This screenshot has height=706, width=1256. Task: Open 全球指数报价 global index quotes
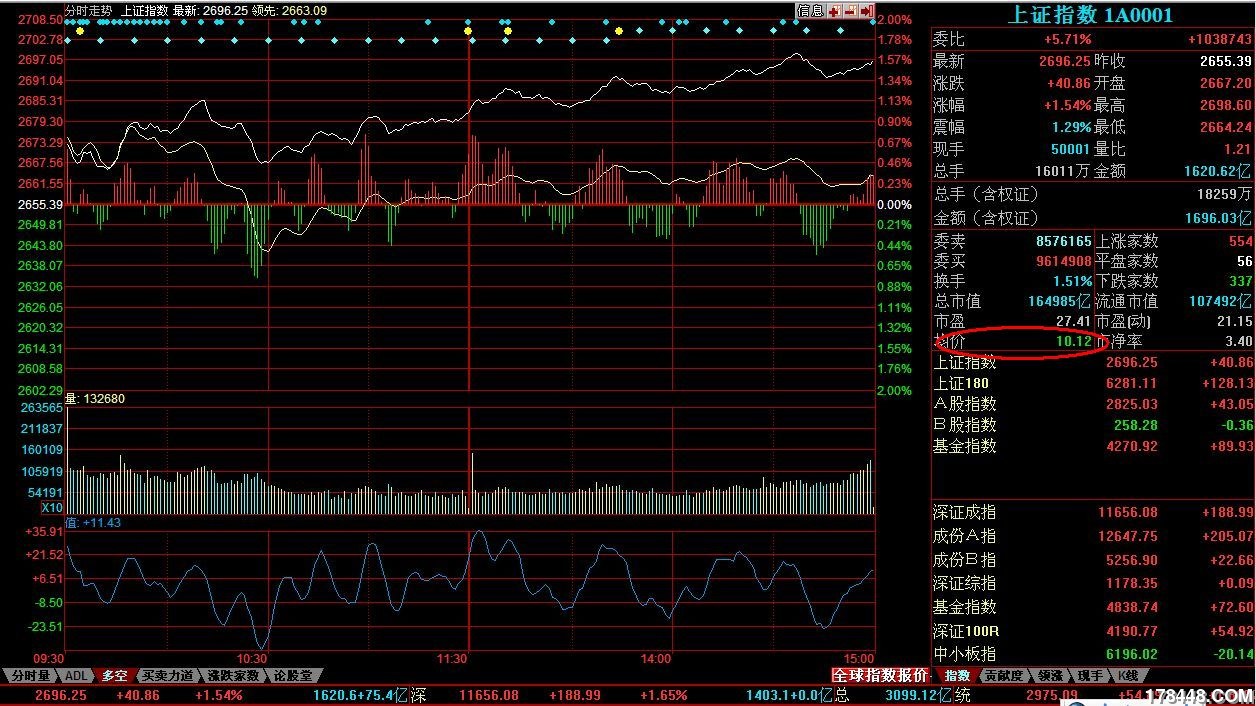click(882, 676)
